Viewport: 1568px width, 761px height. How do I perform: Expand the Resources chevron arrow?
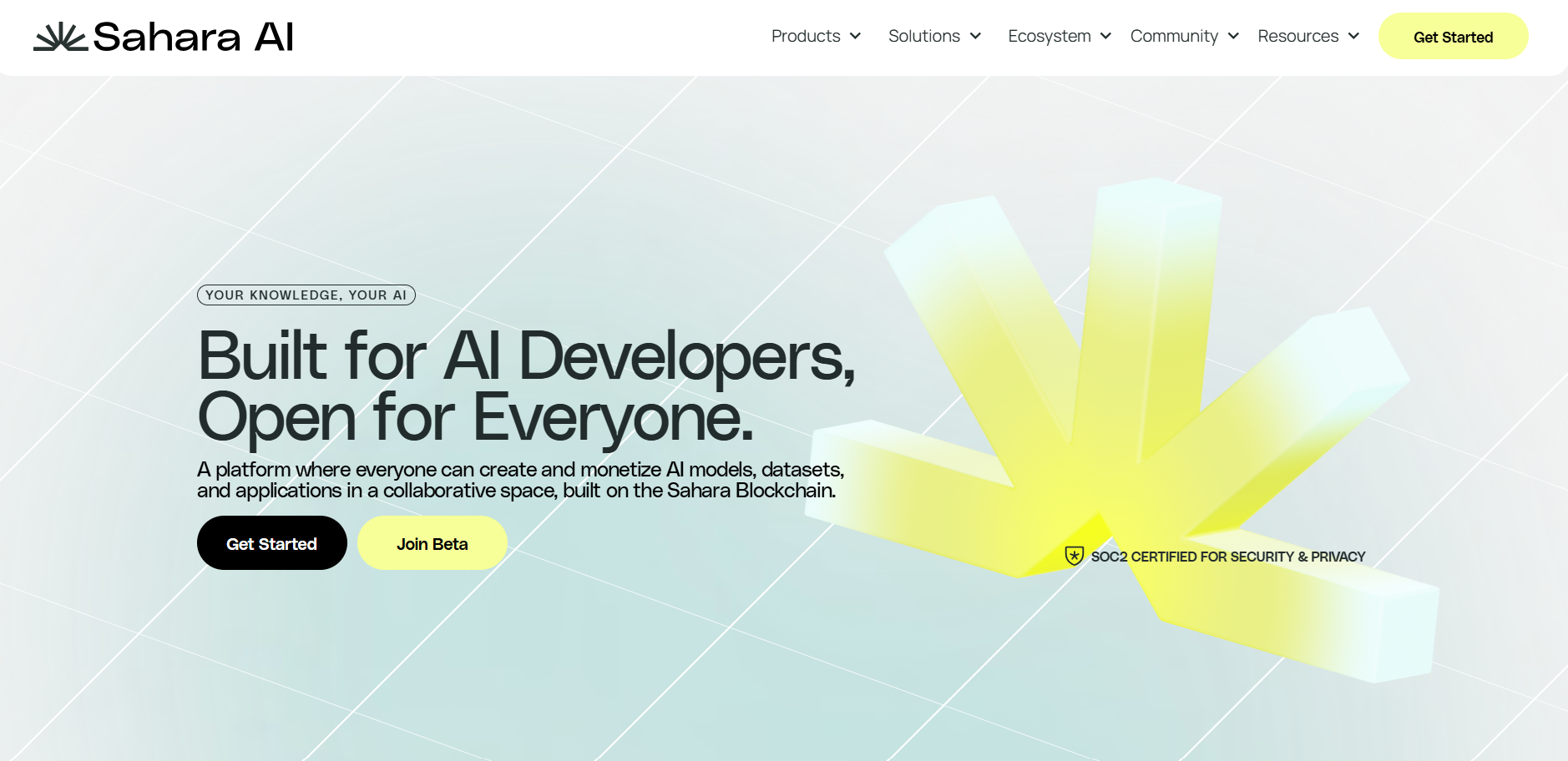[1353, 36]
